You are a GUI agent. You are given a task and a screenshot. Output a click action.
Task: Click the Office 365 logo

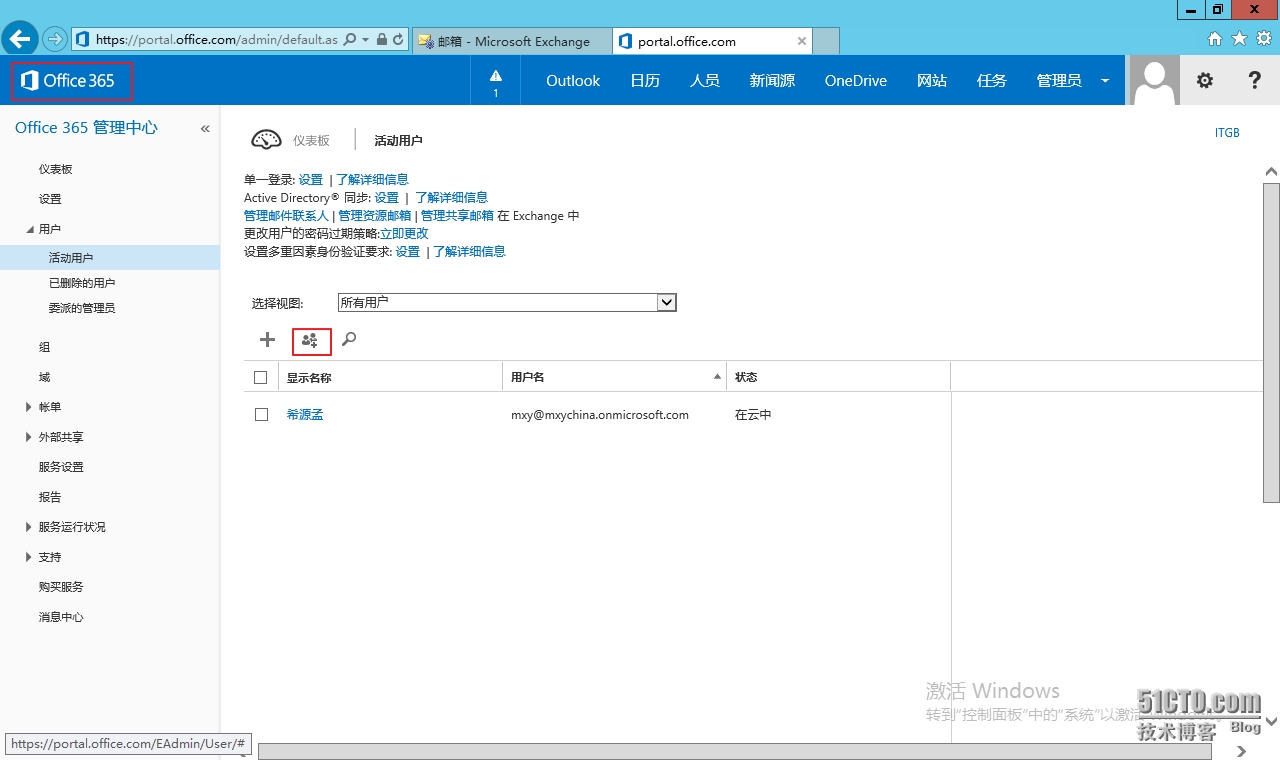tap(70, 81)
